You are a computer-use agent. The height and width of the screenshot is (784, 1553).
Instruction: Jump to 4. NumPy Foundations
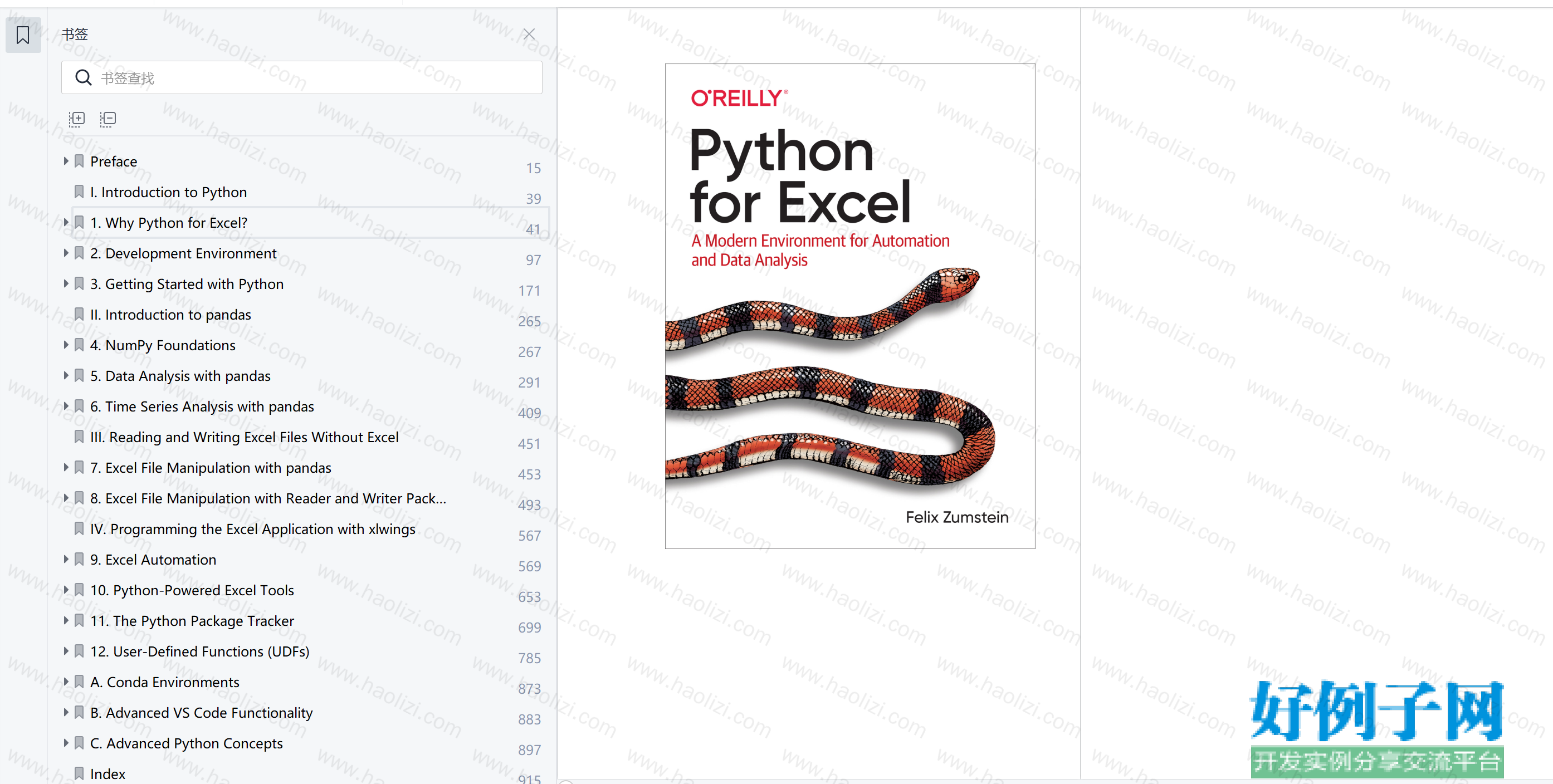point(163,345)
